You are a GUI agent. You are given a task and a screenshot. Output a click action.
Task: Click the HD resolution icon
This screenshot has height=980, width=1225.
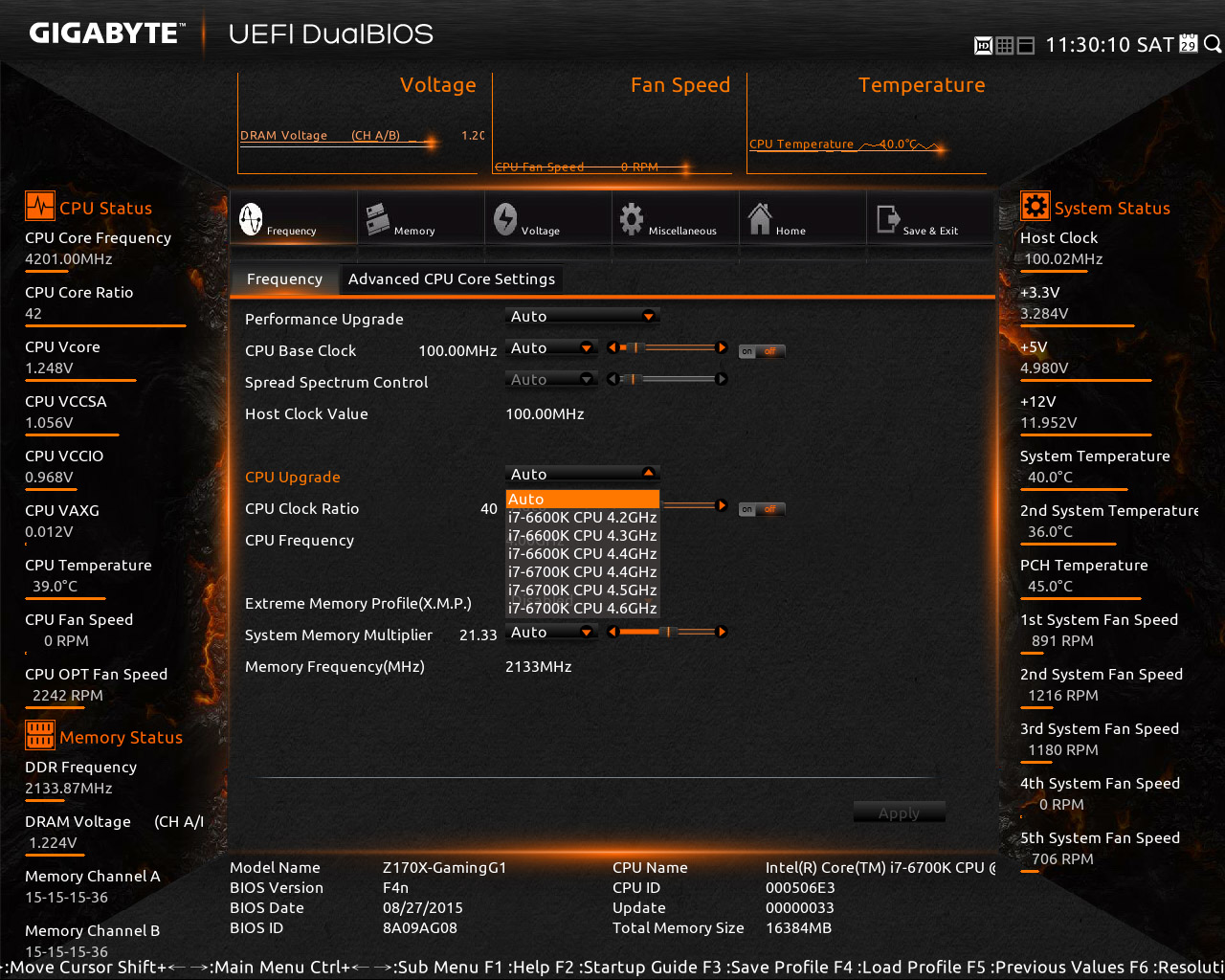tap(983, 45)
